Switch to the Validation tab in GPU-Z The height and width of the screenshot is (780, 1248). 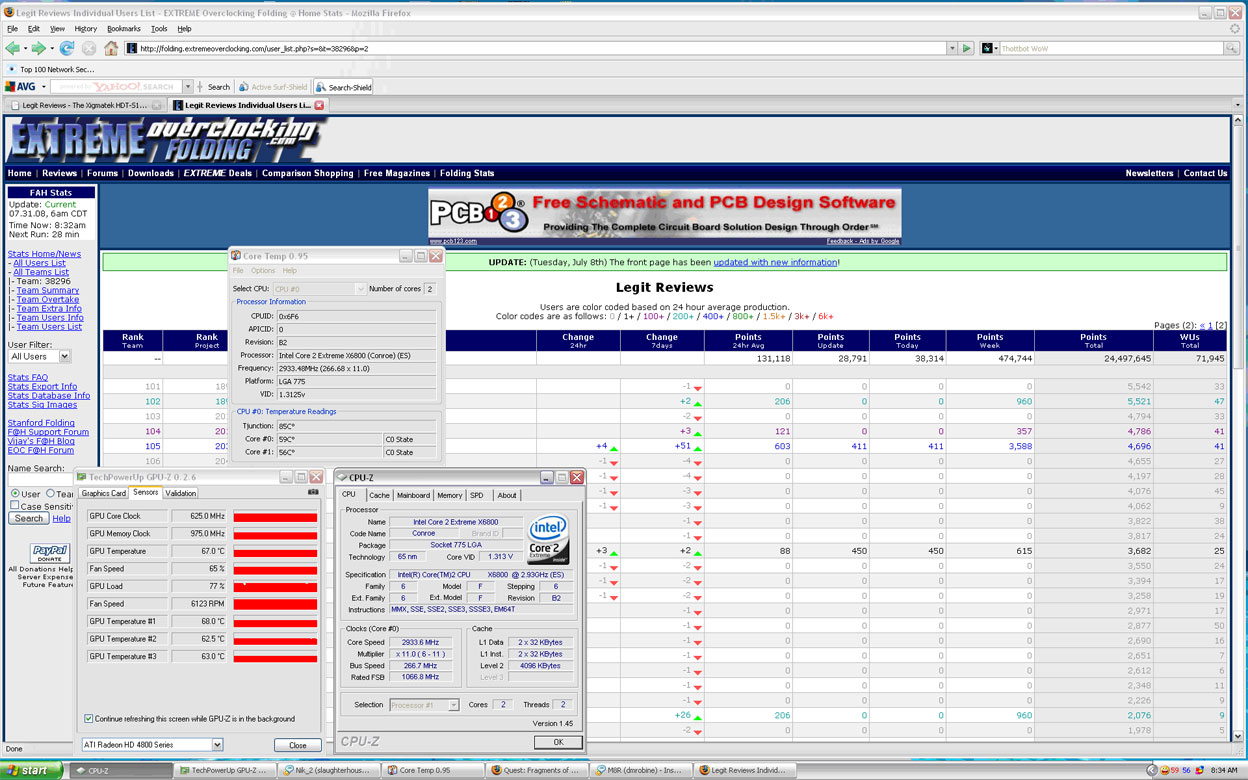[181, 493]
